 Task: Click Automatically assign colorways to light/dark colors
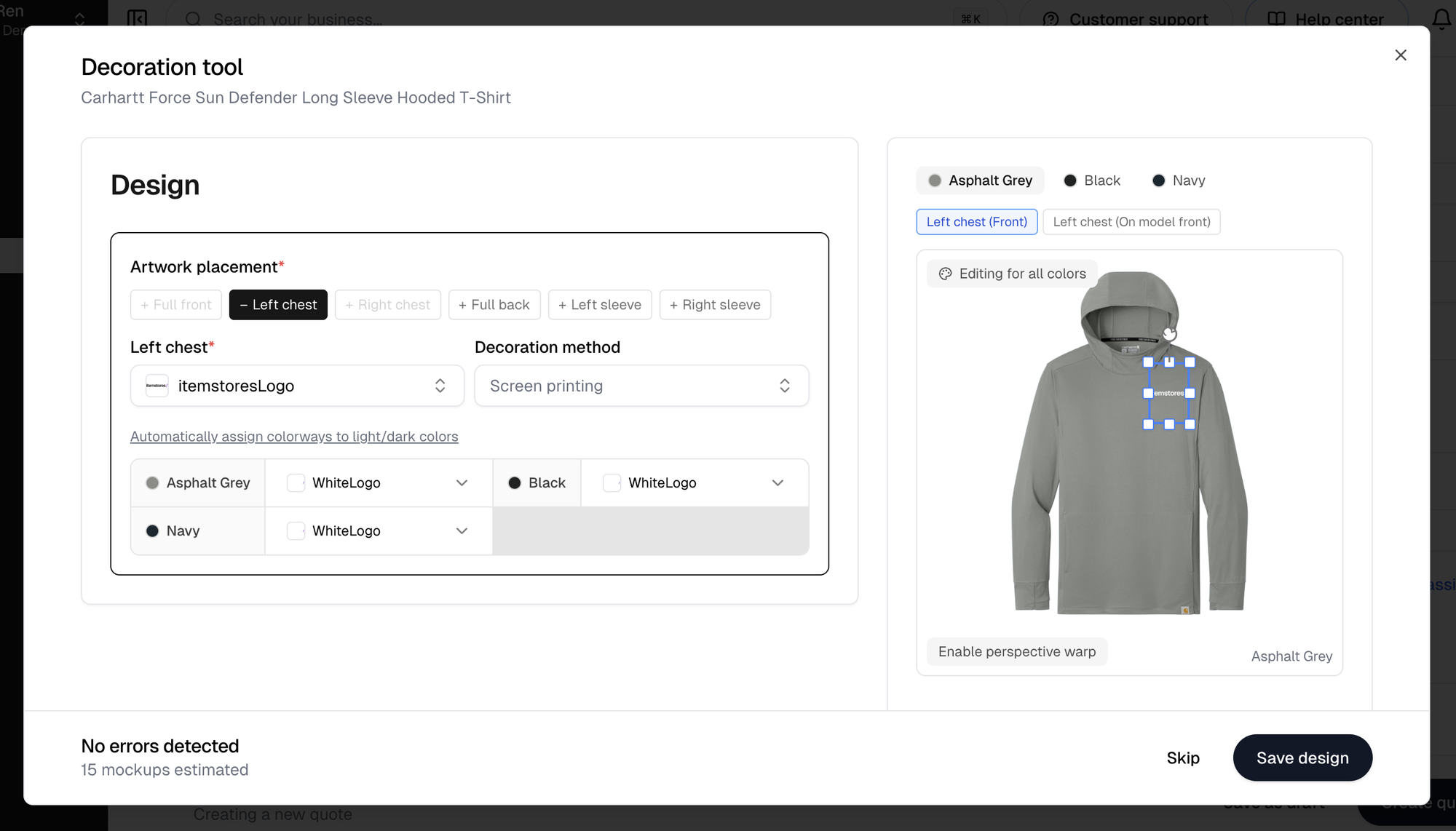point(294,437)
